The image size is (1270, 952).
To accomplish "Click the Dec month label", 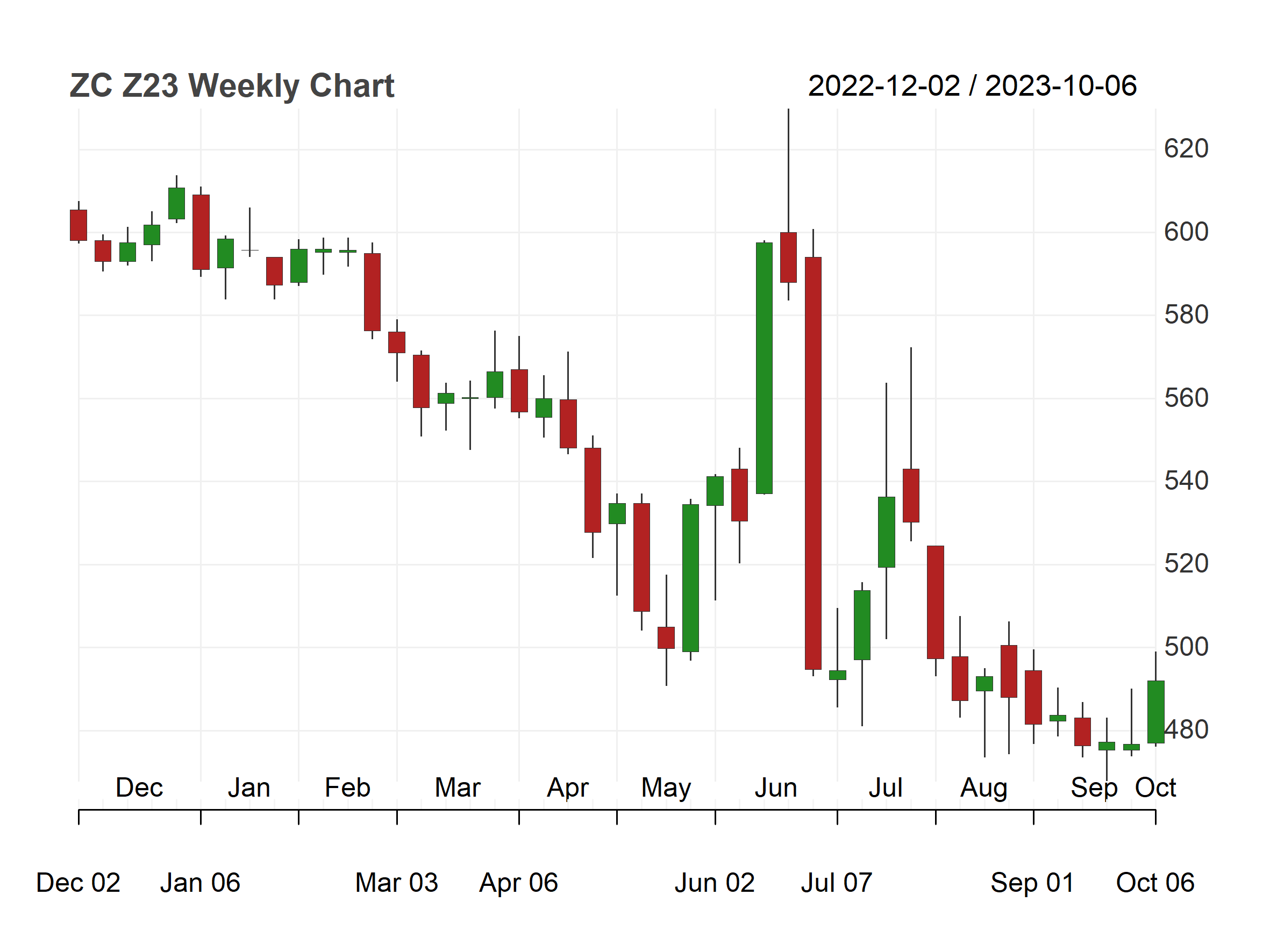I will tap(139, 788).
